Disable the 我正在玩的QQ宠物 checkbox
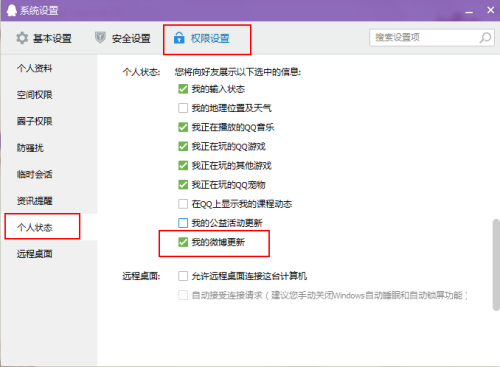 (x=183, y=185)
